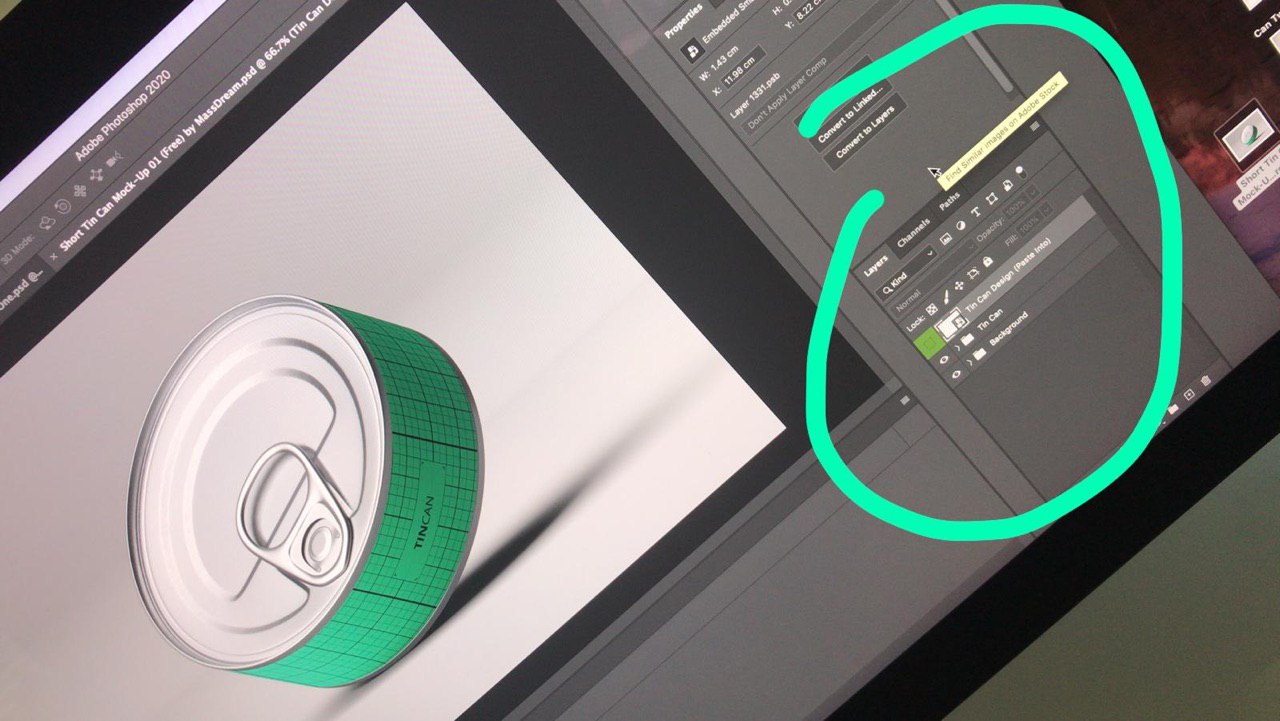Click the Convert to Linked button
The width and height of the screenshot is (1280, 721).
click(852, 115)
